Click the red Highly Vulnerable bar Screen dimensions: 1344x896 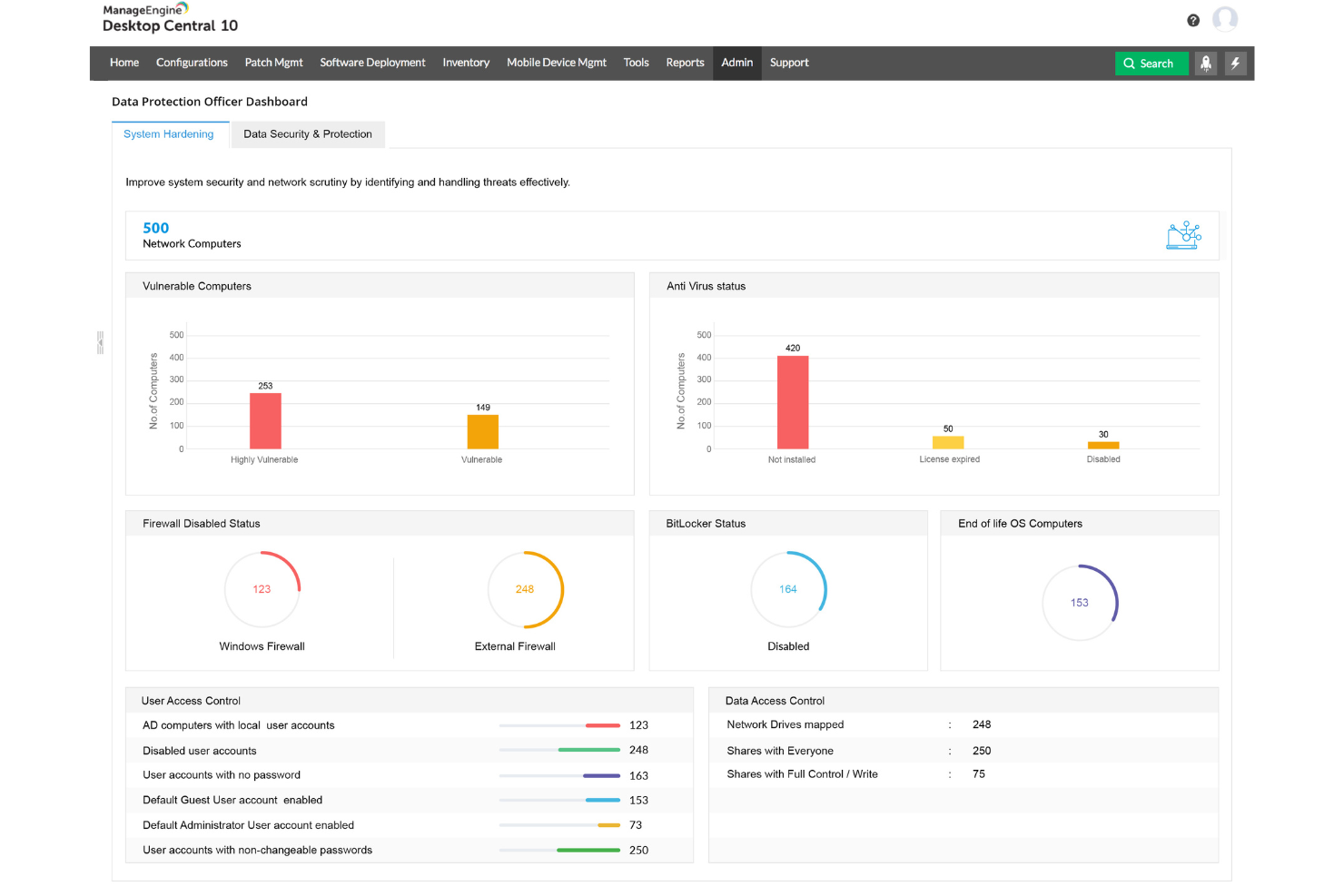click(264, 420)
